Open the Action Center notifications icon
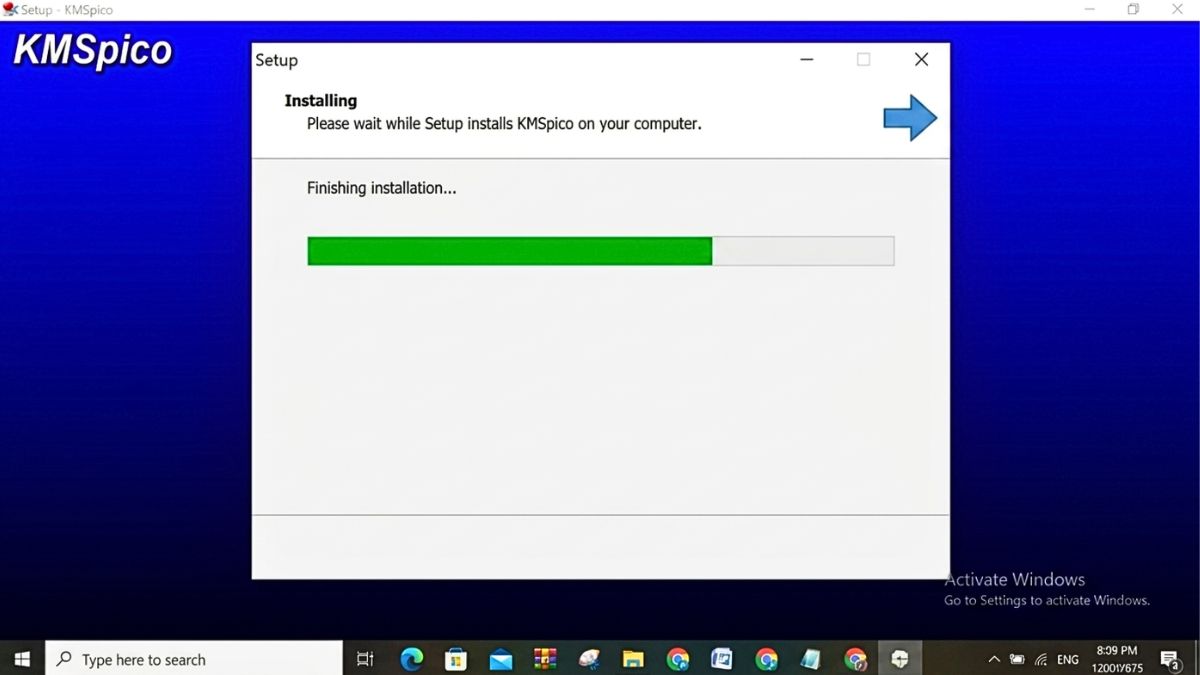The image size is (1200, 675). [x=1170, y=659]
